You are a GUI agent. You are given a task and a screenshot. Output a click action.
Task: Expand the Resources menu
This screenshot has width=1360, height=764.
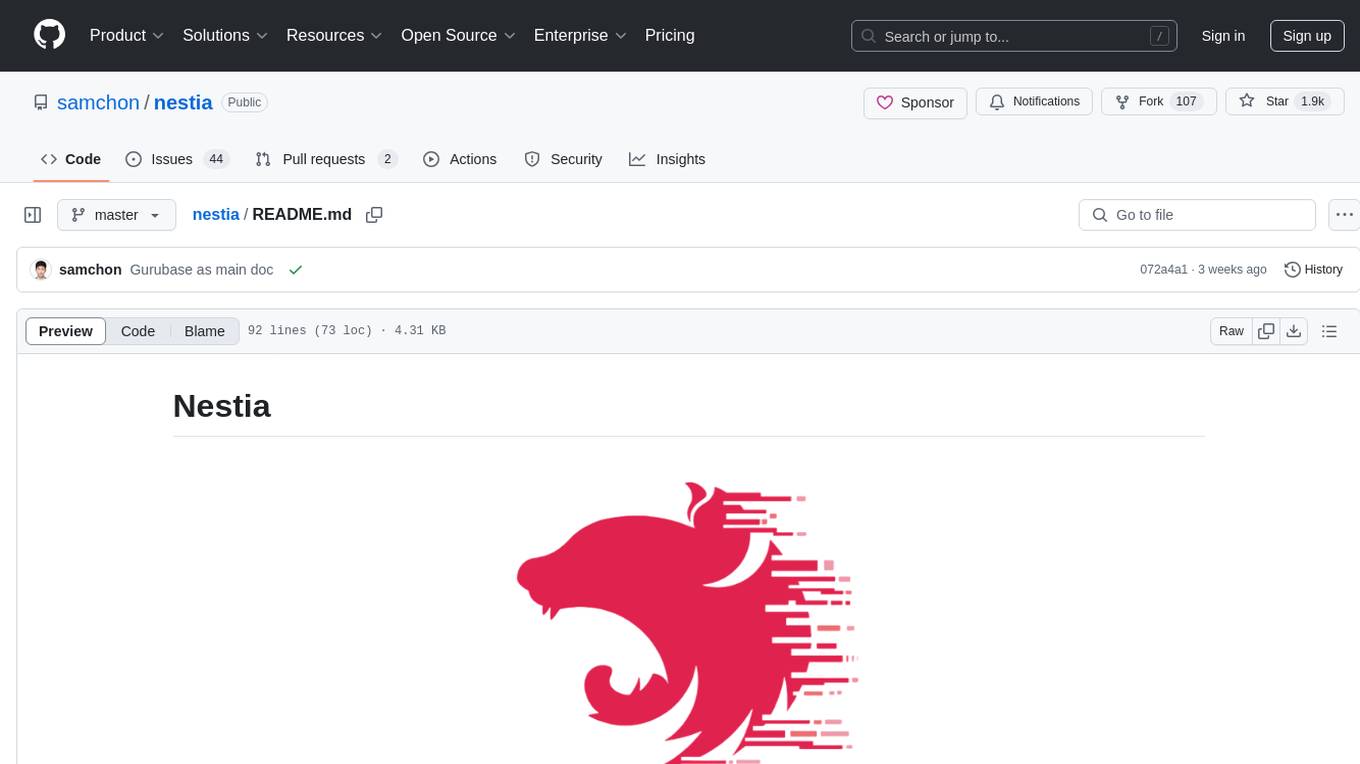(x=334, y=35)
